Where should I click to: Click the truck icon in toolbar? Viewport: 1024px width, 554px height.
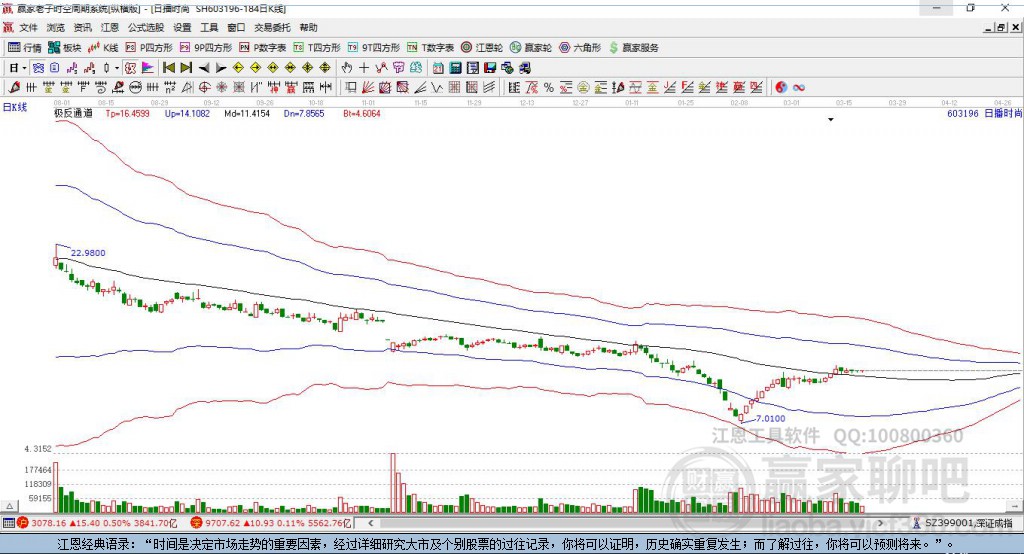tap(524, 68)
